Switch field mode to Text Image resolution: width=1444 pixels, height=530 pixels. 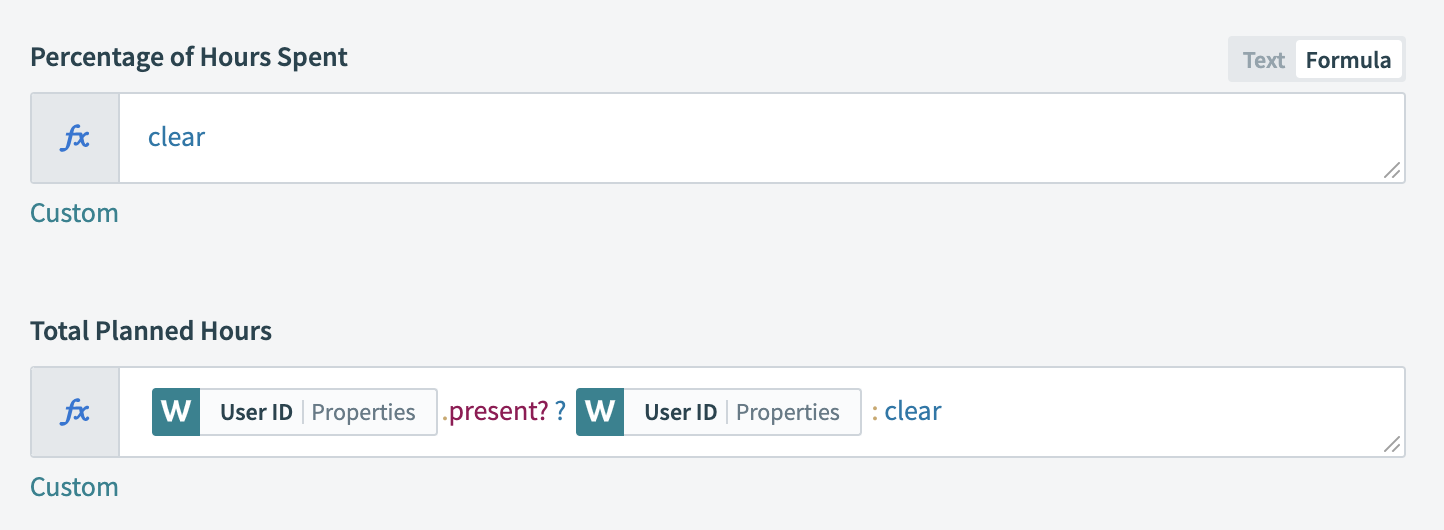click(1263, 60)
